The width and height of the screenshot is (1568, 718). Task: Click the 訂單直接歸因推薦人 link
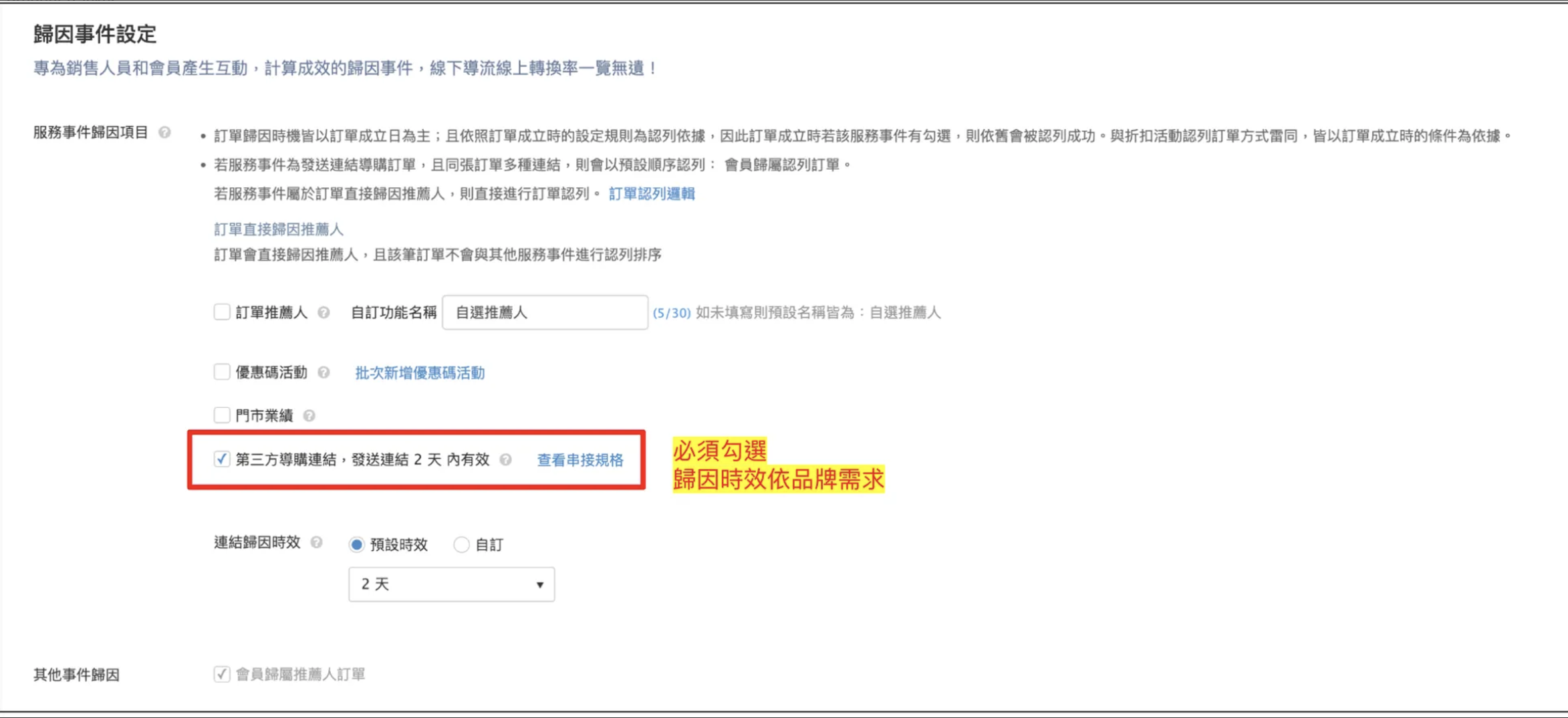click(278, 229)
